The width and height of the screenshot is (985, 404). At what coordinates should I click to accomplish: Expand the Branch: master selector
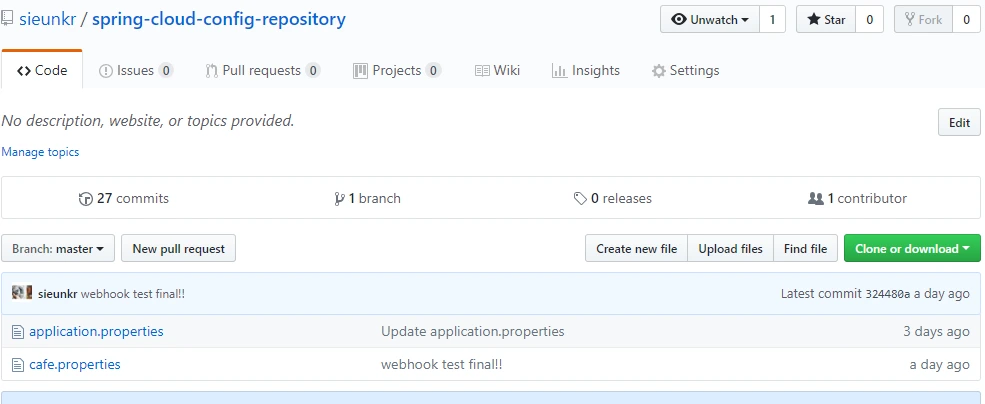59,249
